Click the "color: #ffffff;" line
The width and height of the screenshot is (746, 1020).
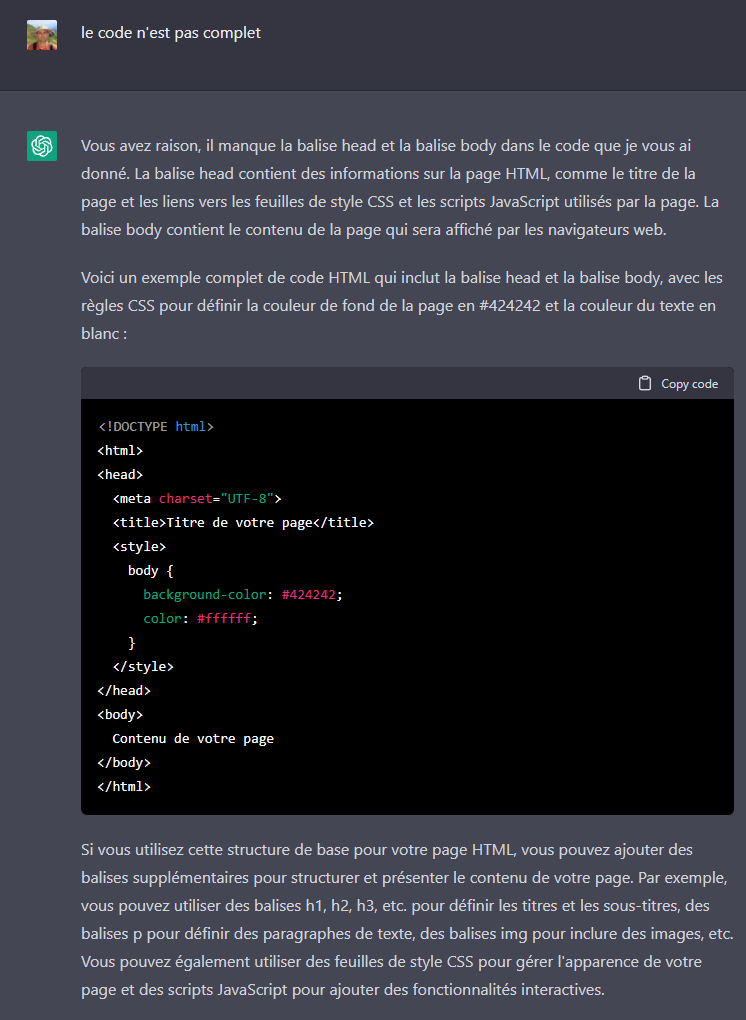pos(200,619)
